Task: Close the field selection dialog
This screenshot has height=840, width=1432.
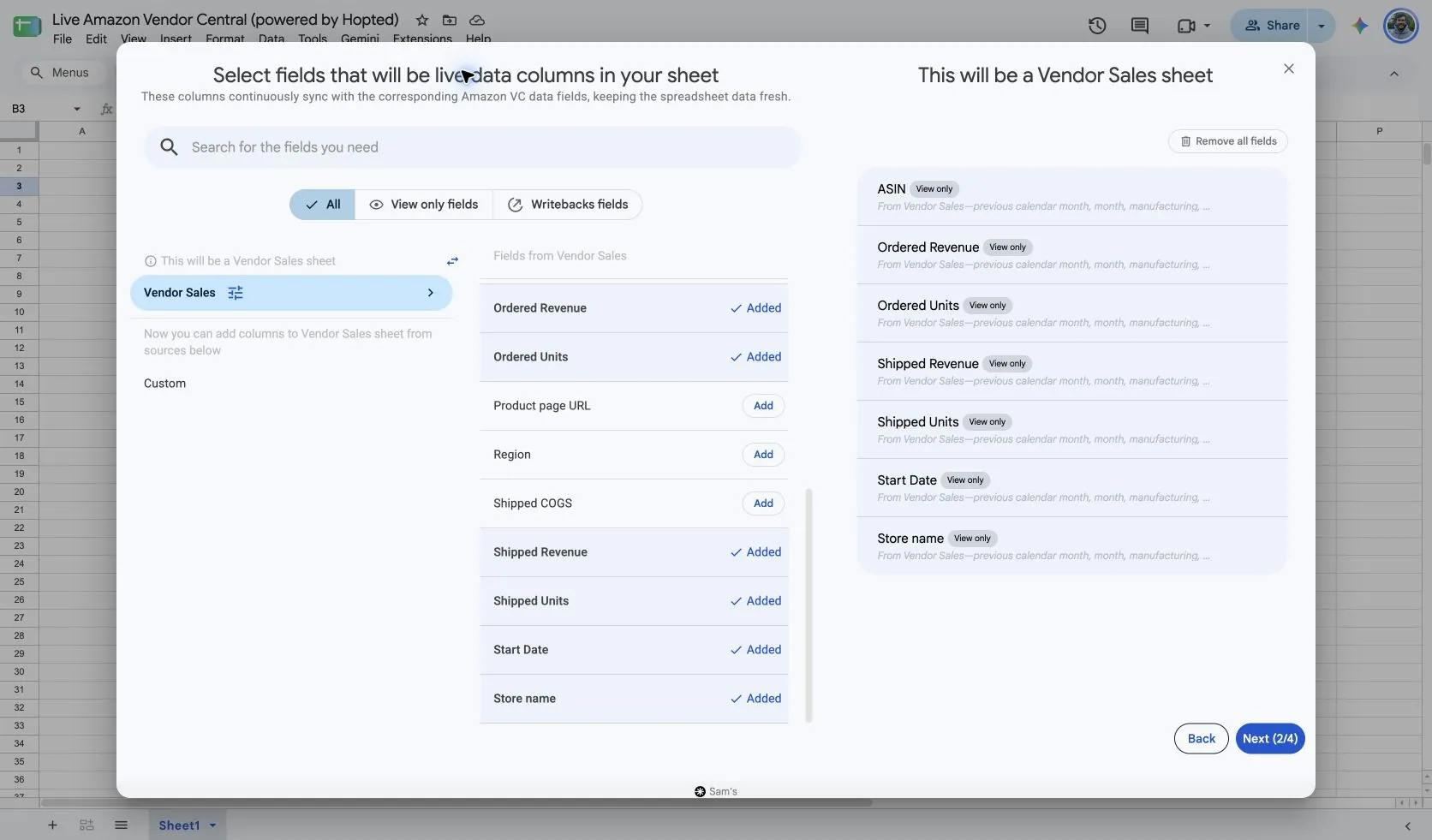Action: click(1289, 69)
